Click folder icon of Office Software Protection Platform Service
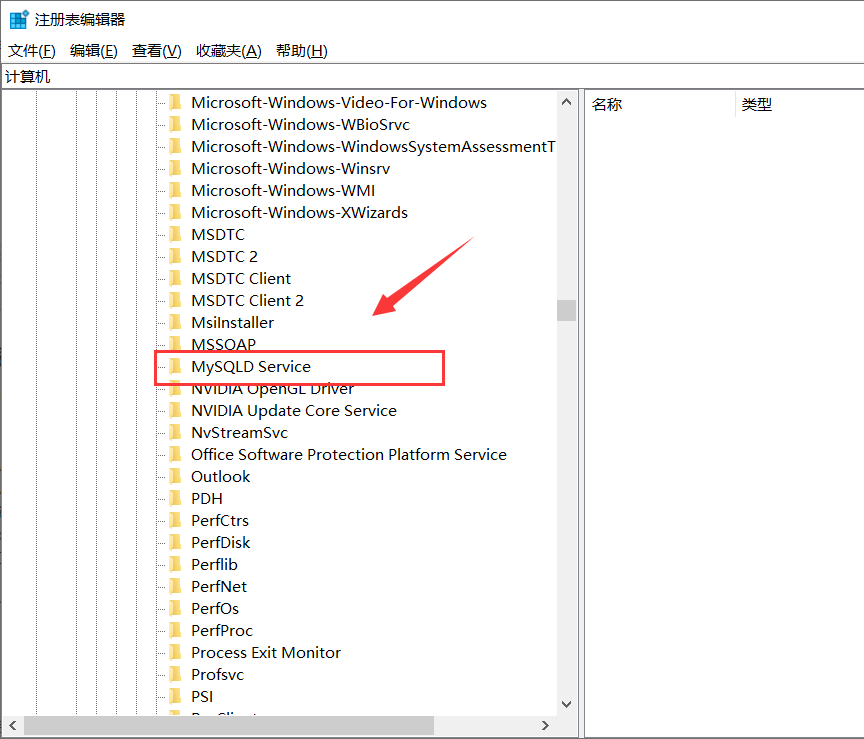Image resolution: width=864 pixels, height=739 pixels. [x=175, y=455]
